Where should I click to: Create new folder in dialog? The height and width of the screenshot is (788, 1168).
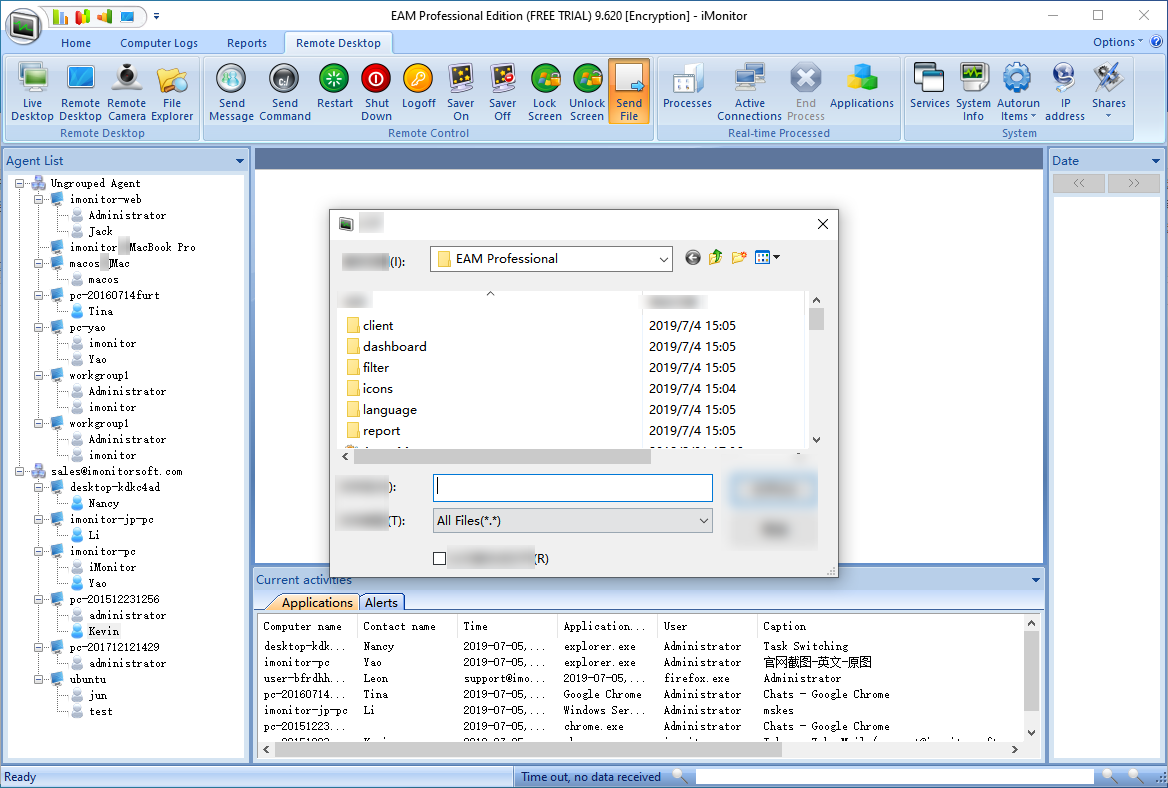tap(739, 258)
